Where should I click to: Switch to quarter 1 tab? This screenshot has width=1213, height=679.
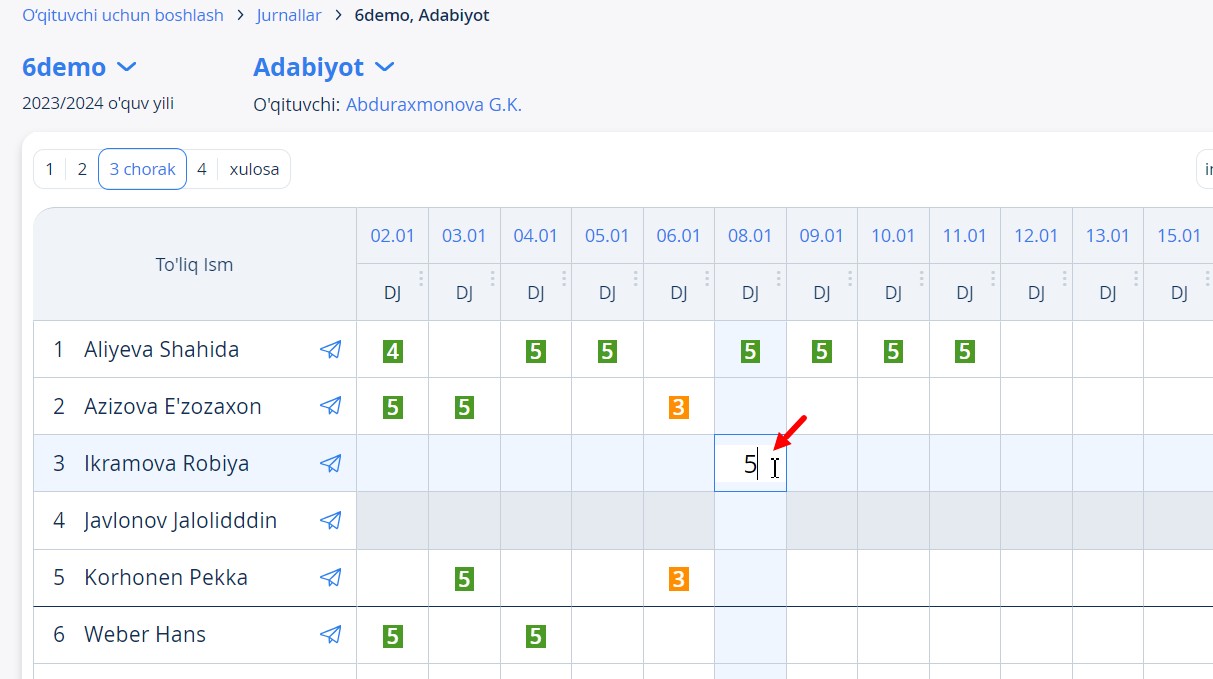[49, 169]
